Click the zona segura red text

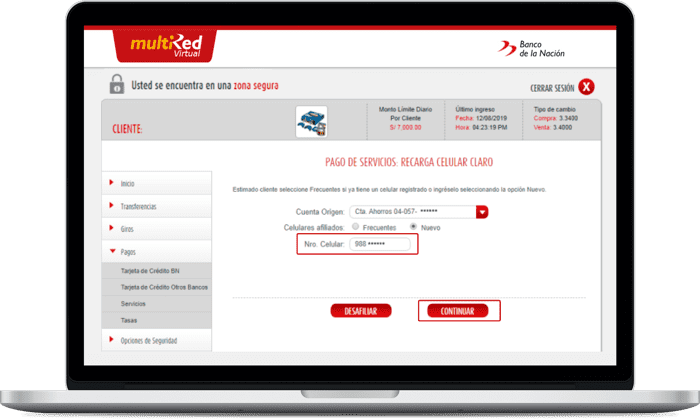256,85
